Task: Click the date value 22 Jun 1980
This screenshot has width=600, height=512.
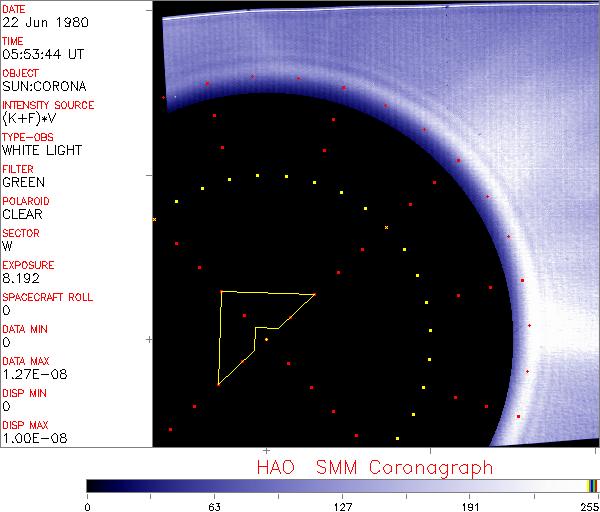Action: coord(36,24)
